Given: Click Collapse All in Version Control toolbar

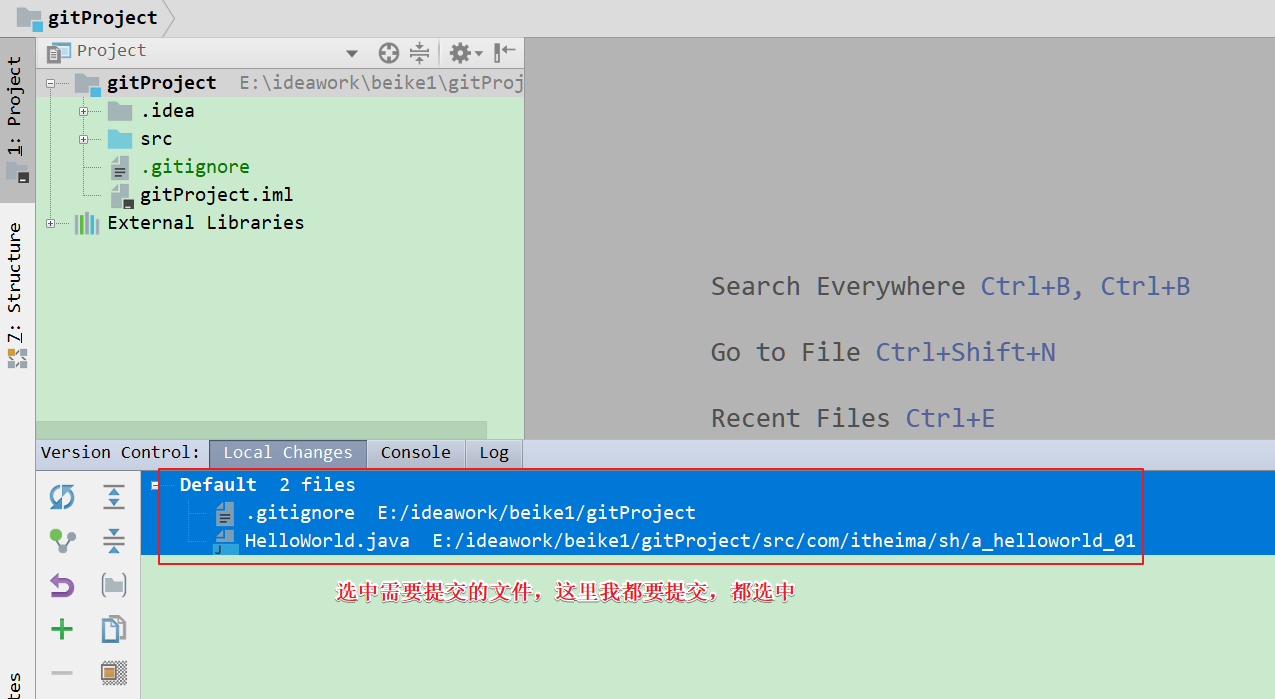Looking at the screenshot, I should (114, 541).
